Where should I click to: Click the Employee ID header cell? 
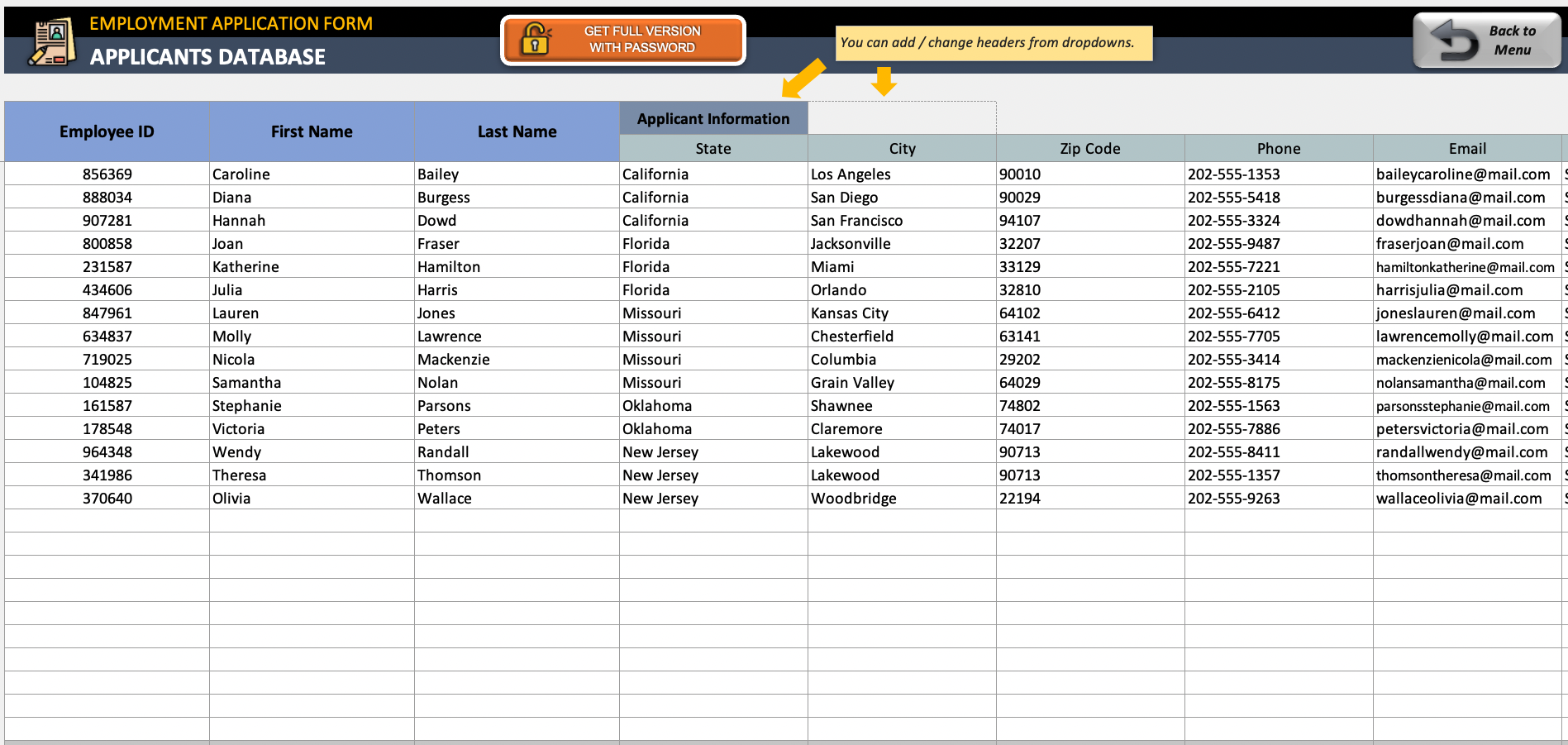(107, 131)
